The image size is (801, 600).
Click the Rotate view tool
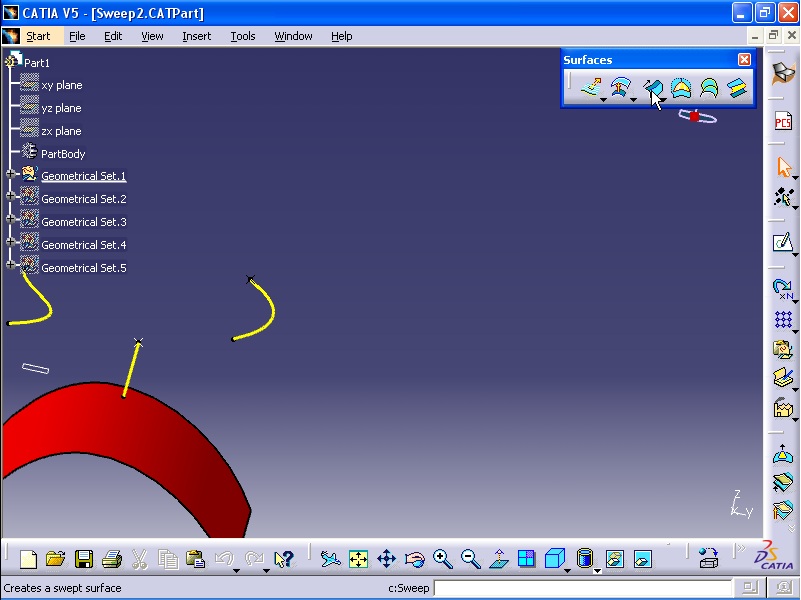[x=416, y=560]
